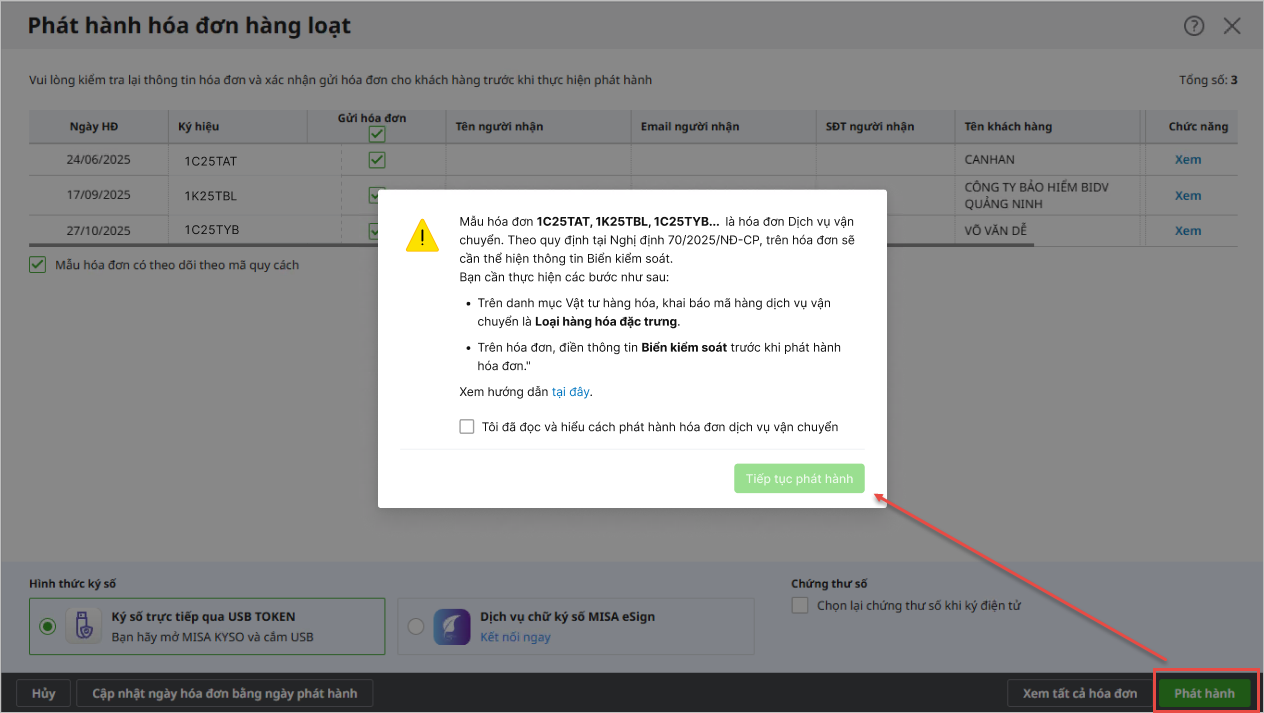Close the bulk invoice issuing window
1264x713 pixels.
coord(1232,26)
